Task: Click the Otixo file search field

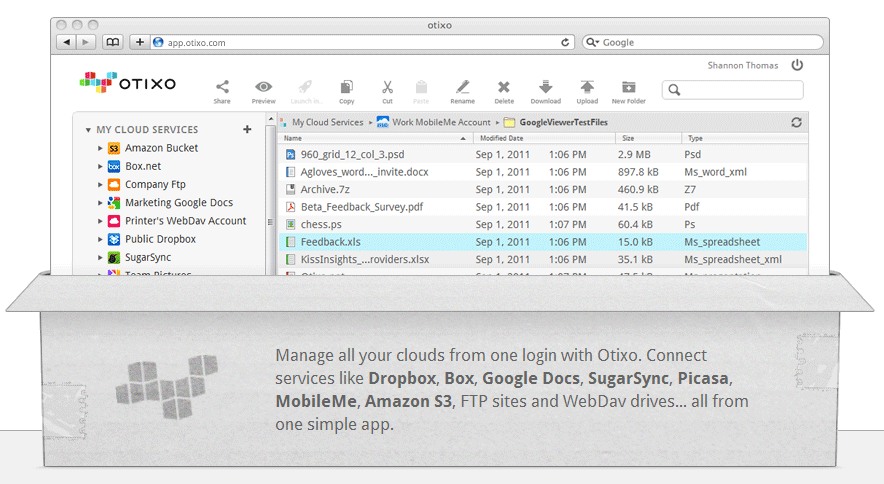Action: pyautogui.click(x=733, y=90)
